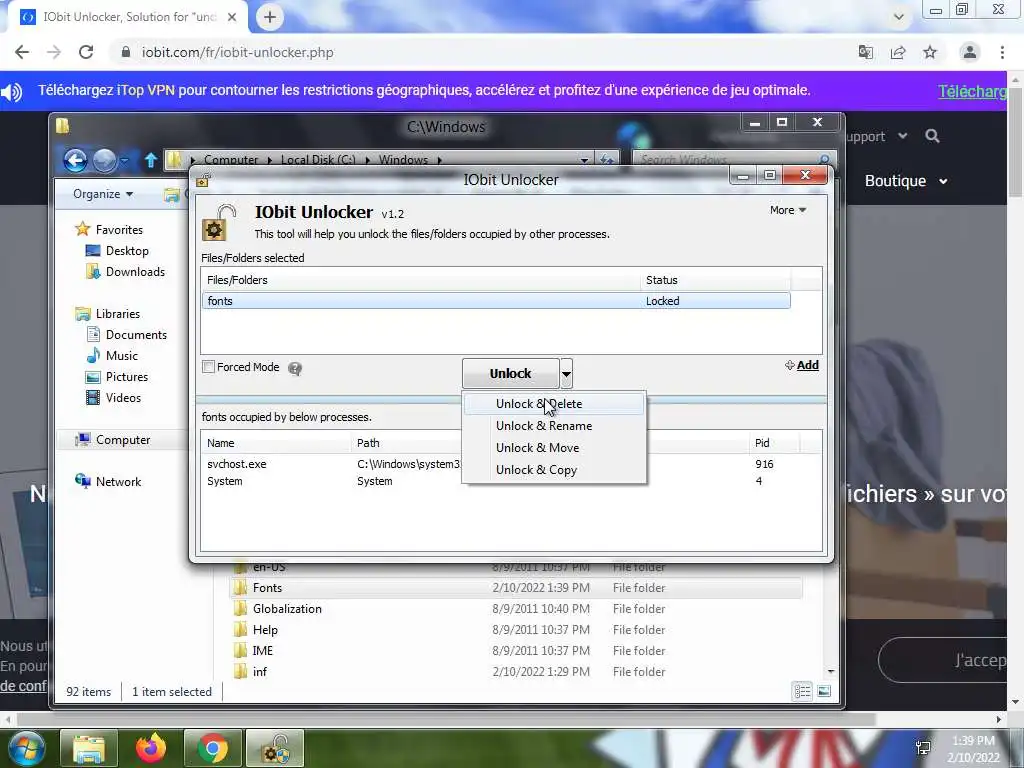Enable the Forced Mode checkbox
The height and width of the screenshot is (768, 1024).
[208, 367]
